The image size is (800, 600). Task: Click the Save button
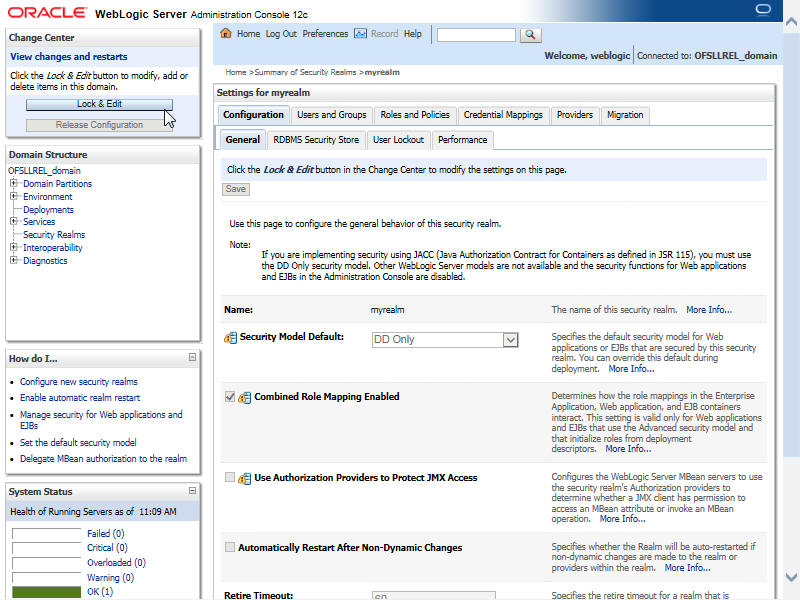[x=236, y=189]
